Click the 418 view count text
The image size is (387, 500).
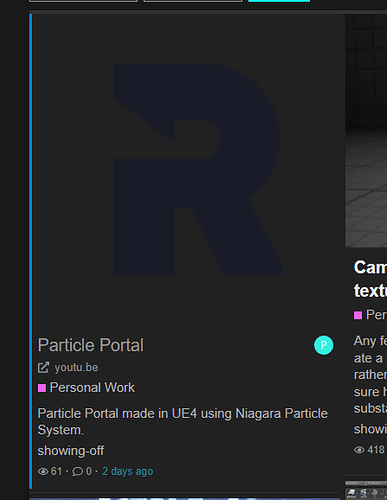point(376,450)
